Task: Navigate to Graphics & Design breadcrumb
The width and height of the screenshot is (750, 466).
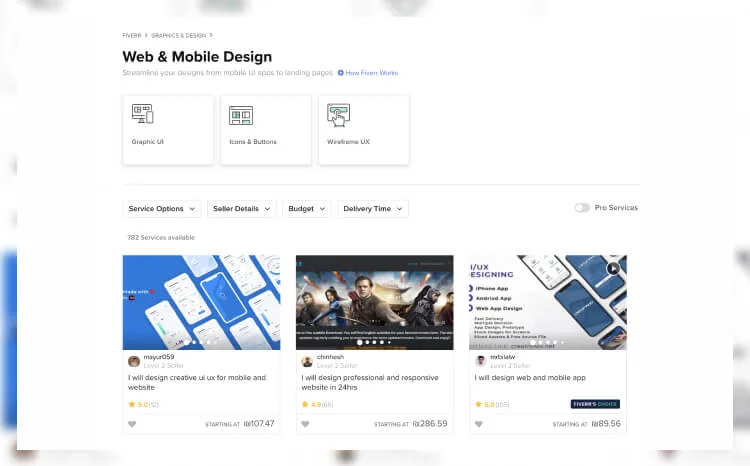Action: 178,35
